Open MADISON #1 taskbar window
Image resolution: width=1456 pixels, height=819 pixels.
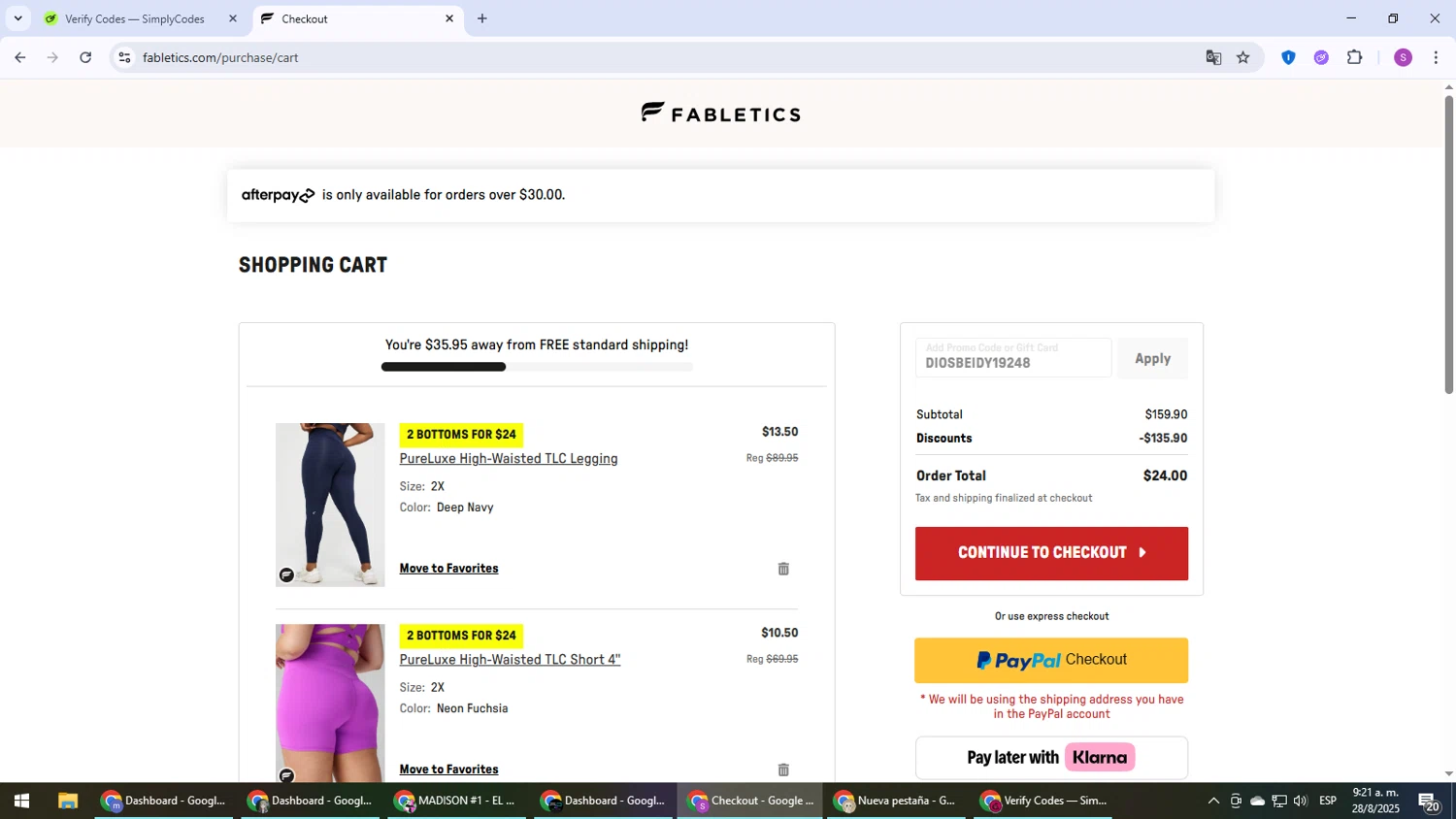(x=456, y=801)
